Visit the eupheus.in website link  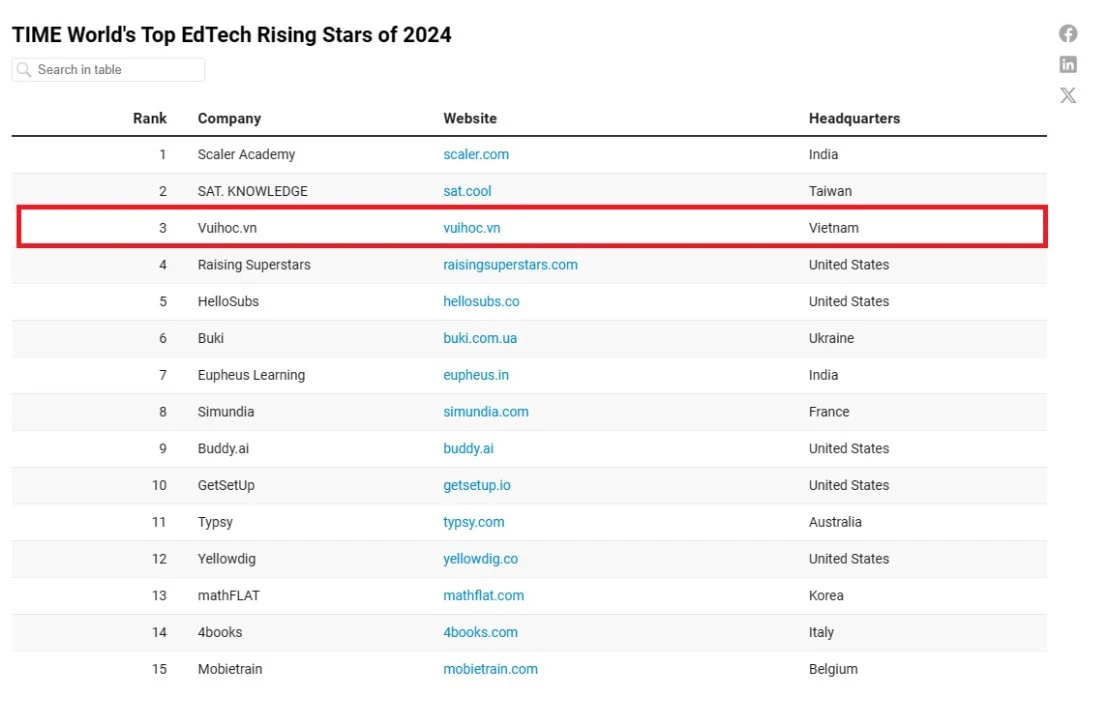[x=476, y=375]
